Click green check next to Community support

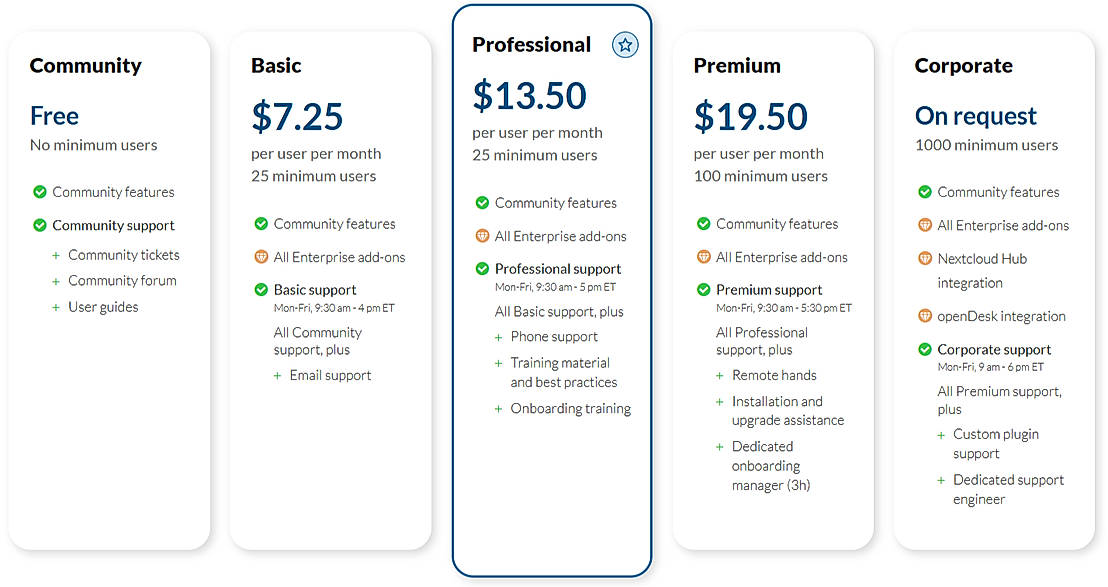pos(40,225)
